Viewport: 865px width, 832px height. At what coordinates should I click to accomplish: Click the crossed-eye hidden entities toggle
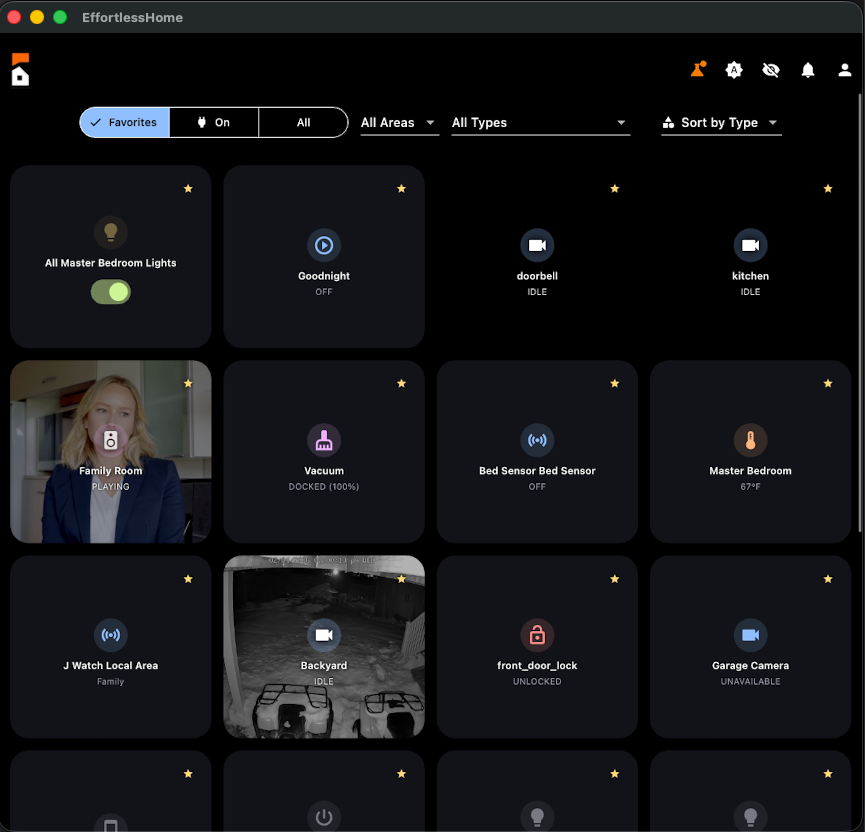[x=771, y=70]
